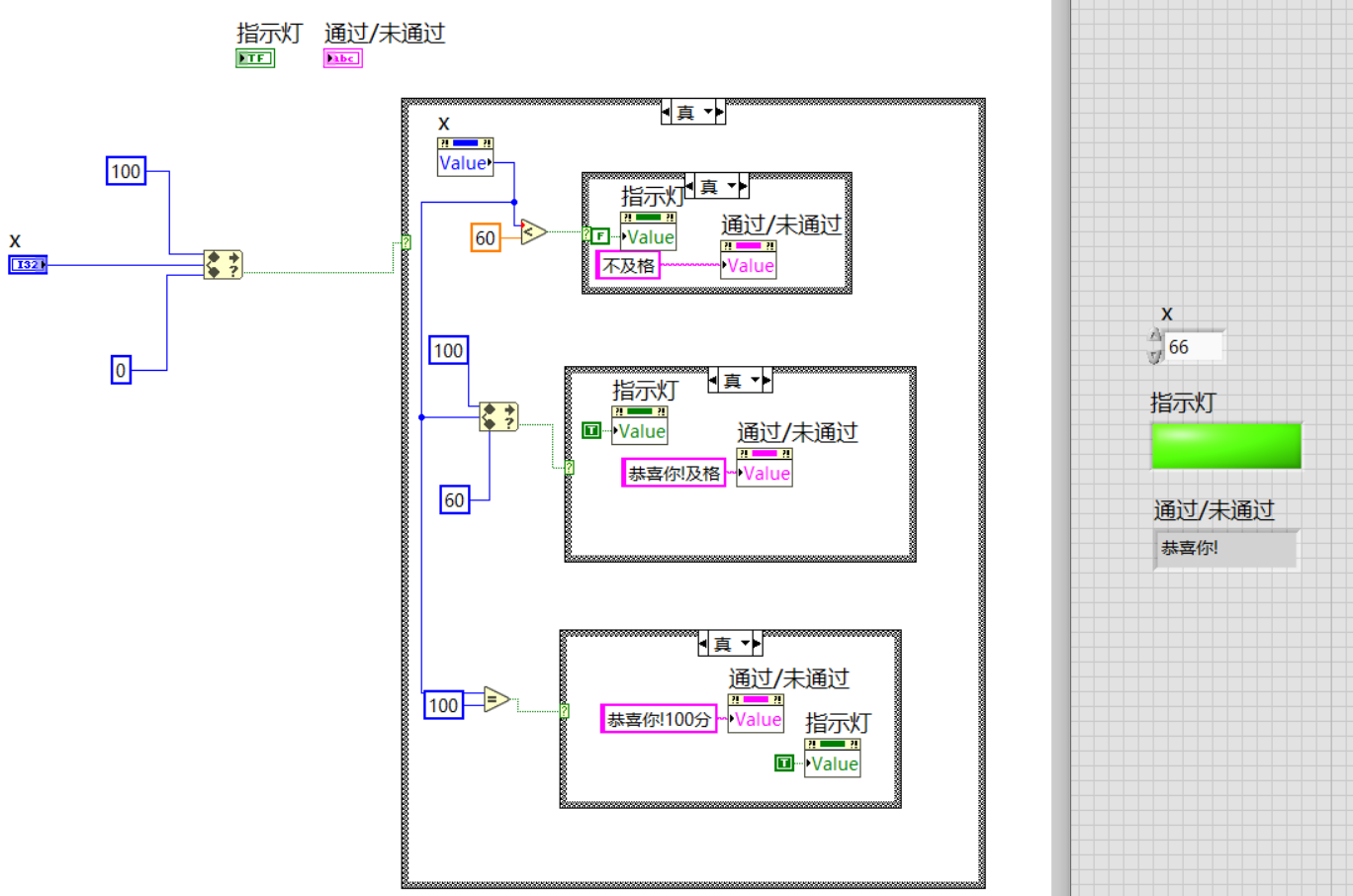This screenshot has width=1353, height=896.
Task: Click the In Range and Coerce node between blue 100 and 60
Action: coord(498,416)
